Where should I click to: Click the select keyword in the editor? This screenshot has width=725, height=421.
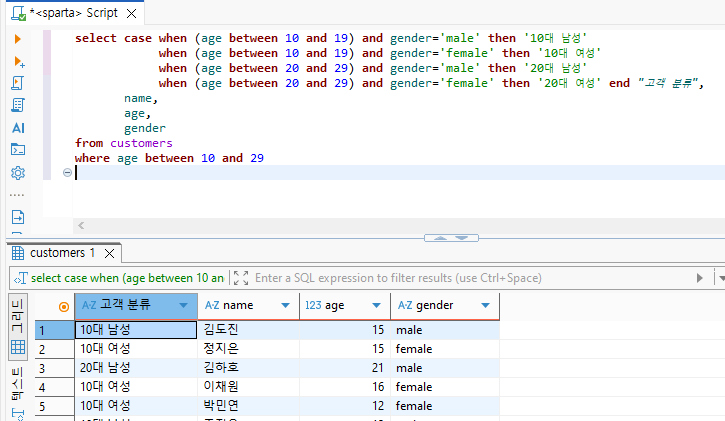click(96, 38)
